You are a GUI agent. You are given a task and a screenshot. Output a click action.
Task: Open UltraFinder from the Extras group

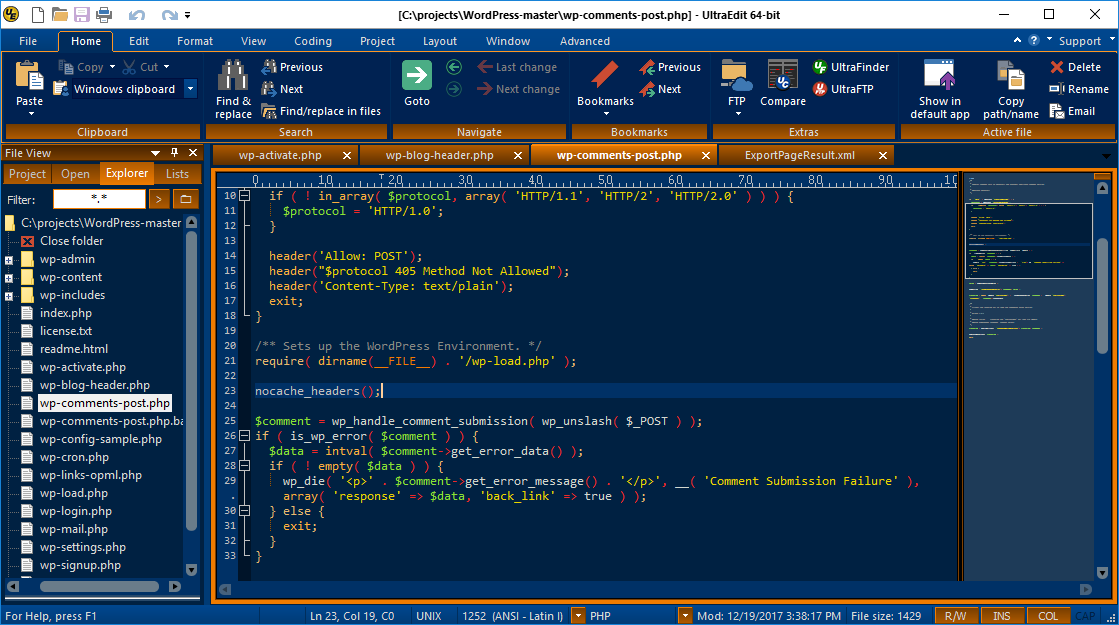(850, 67)
